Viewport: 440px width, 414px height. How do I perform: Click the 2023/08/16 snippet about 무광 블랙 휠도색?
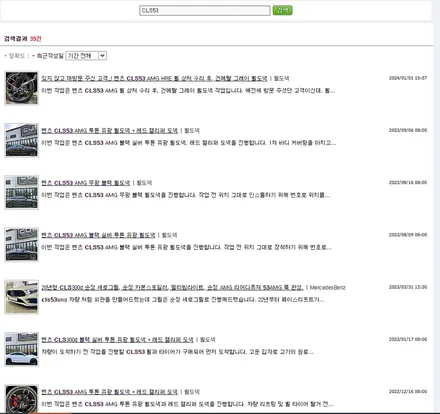coord(186,195)
